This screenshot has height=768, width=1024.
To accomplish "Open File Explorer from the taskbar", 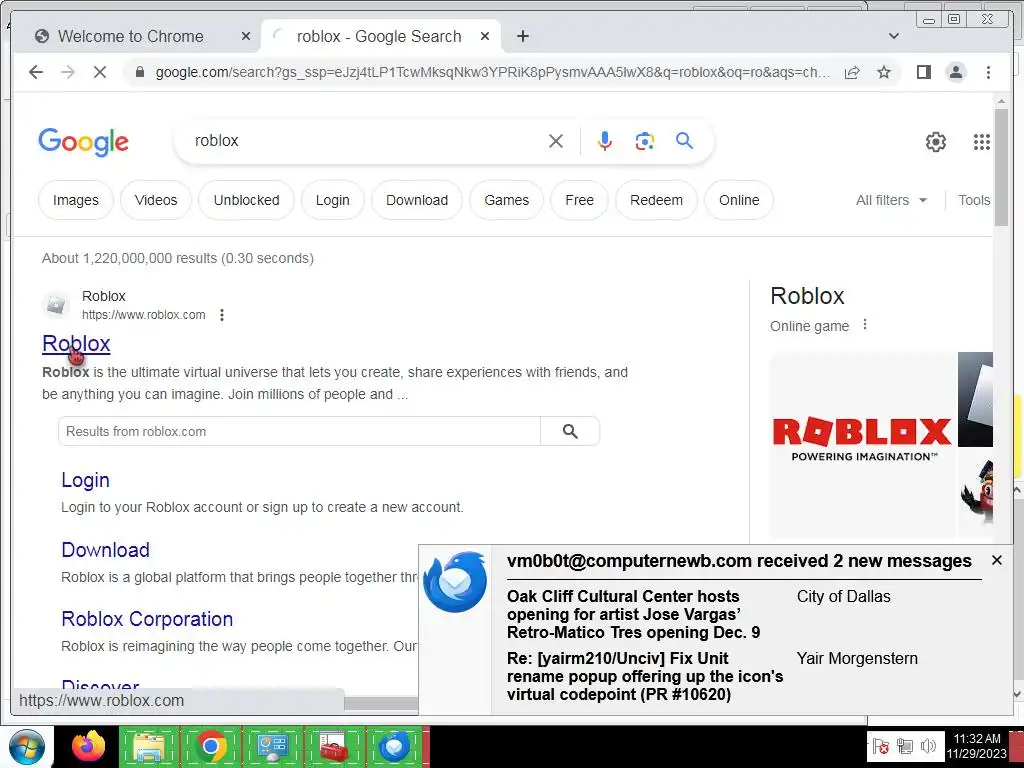I will coord(149,746).
